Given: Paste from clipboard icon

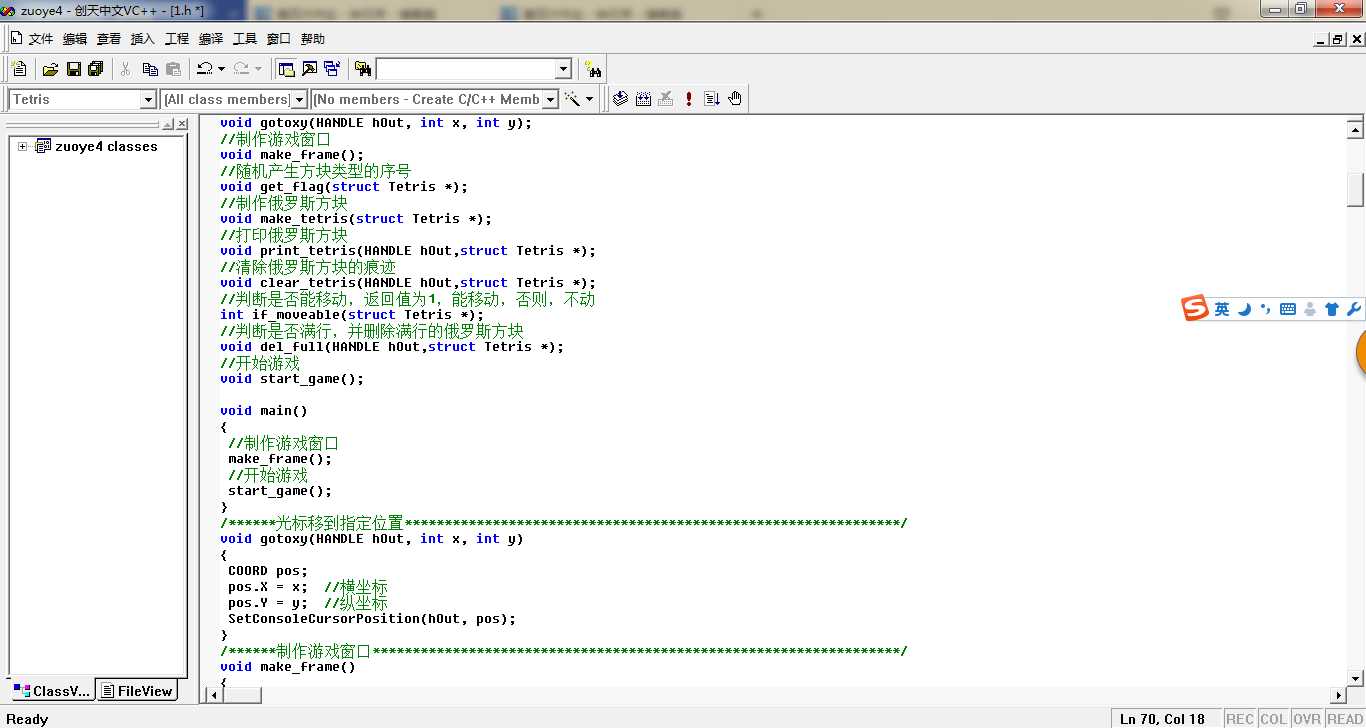Looking at the screenshot, I should [x=174, y=69].
